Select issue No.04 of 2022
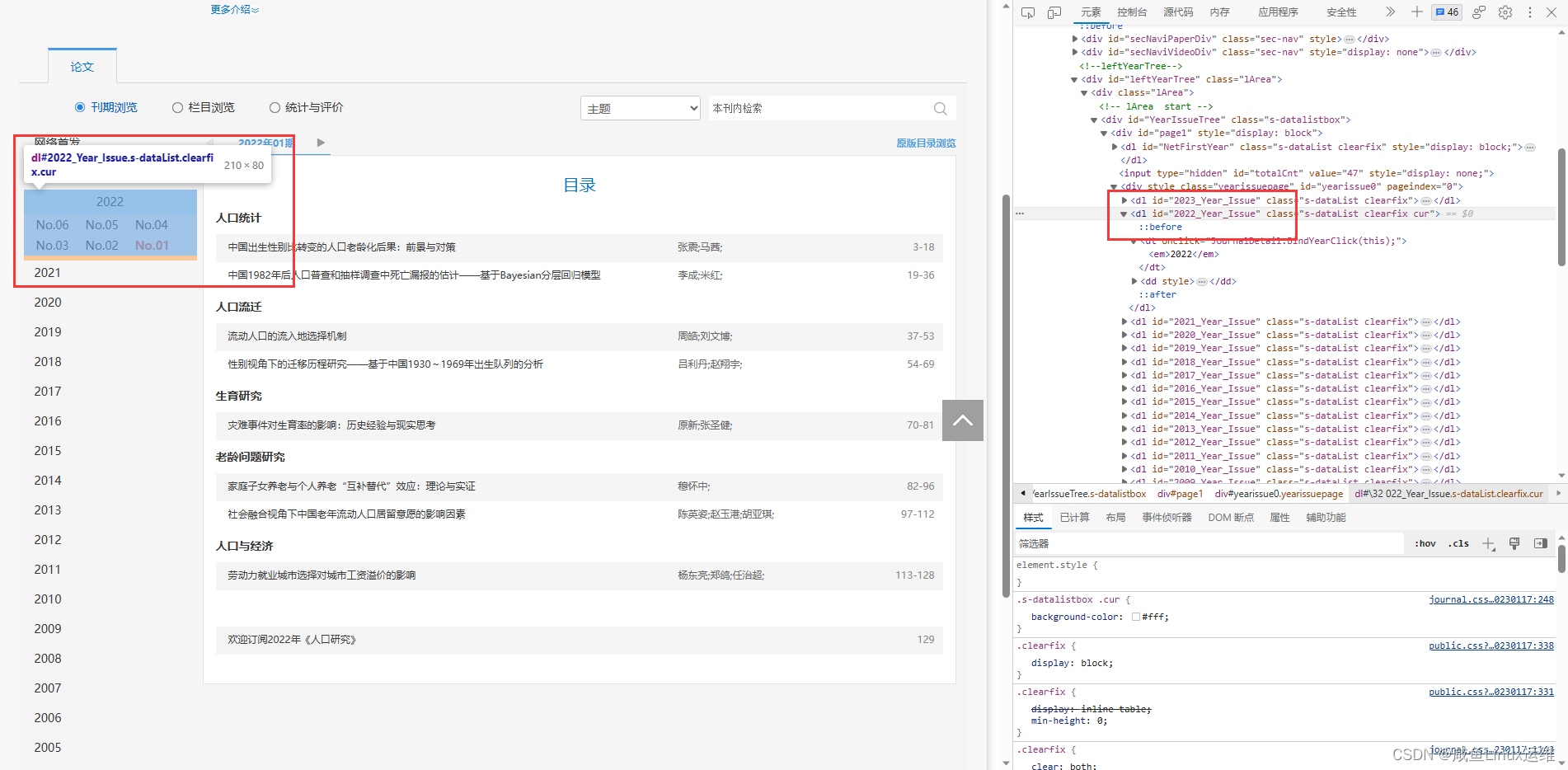Viewport: 1568px width, 770px height. tap(152, 224)
